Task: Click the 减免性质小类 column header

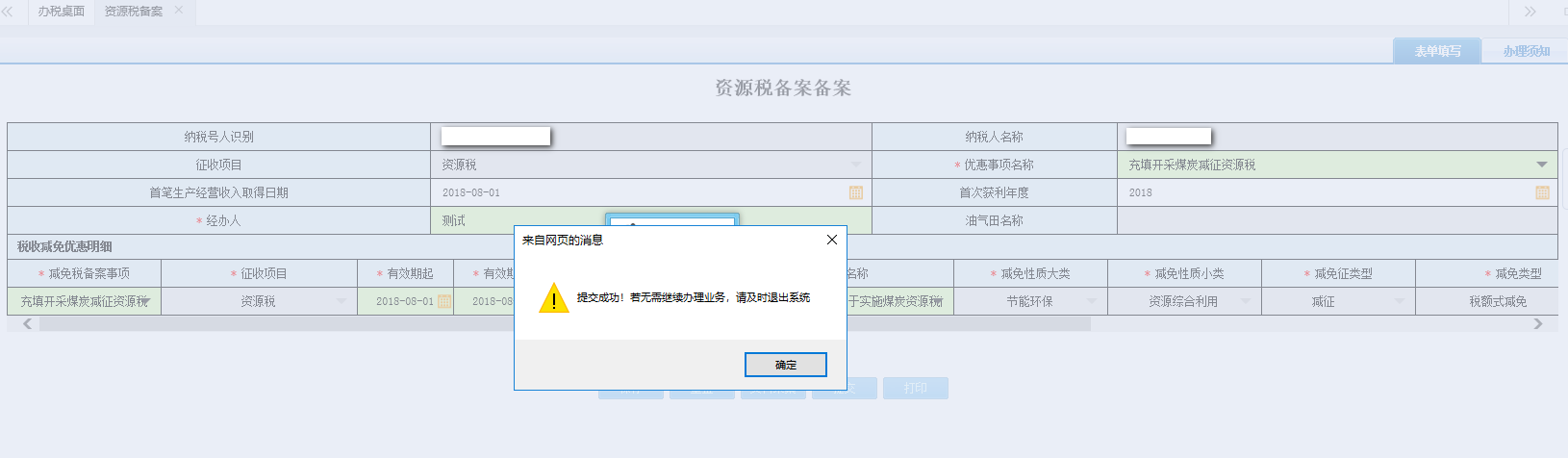Action: pyautogui.click(x=1184, y=273)
